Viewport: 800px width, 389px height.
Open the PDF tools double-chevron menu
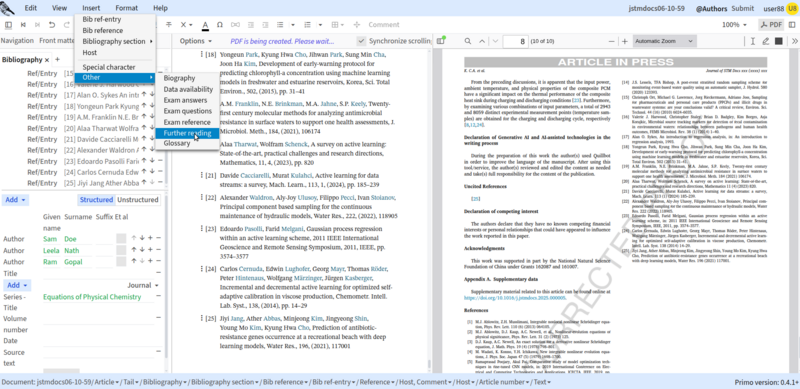pyautogui.click(x=794, y=41)
